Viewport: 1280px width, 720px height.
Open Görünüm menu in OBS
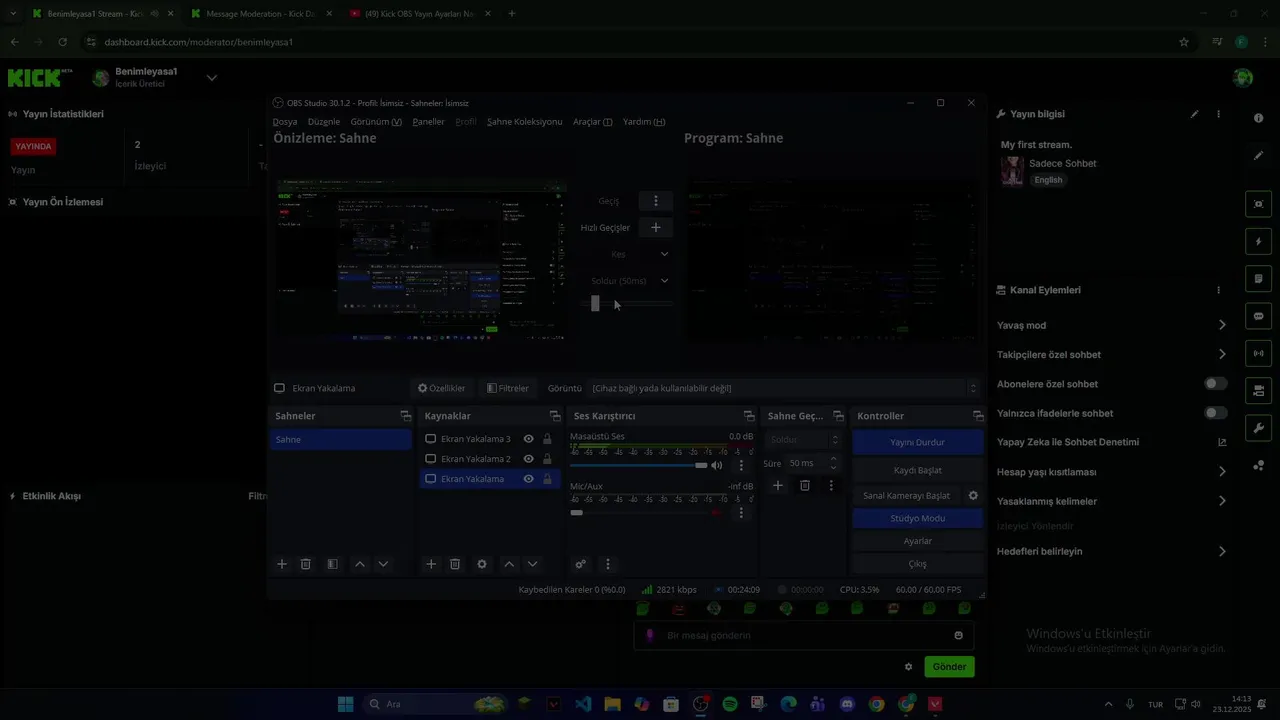point(376,122)
